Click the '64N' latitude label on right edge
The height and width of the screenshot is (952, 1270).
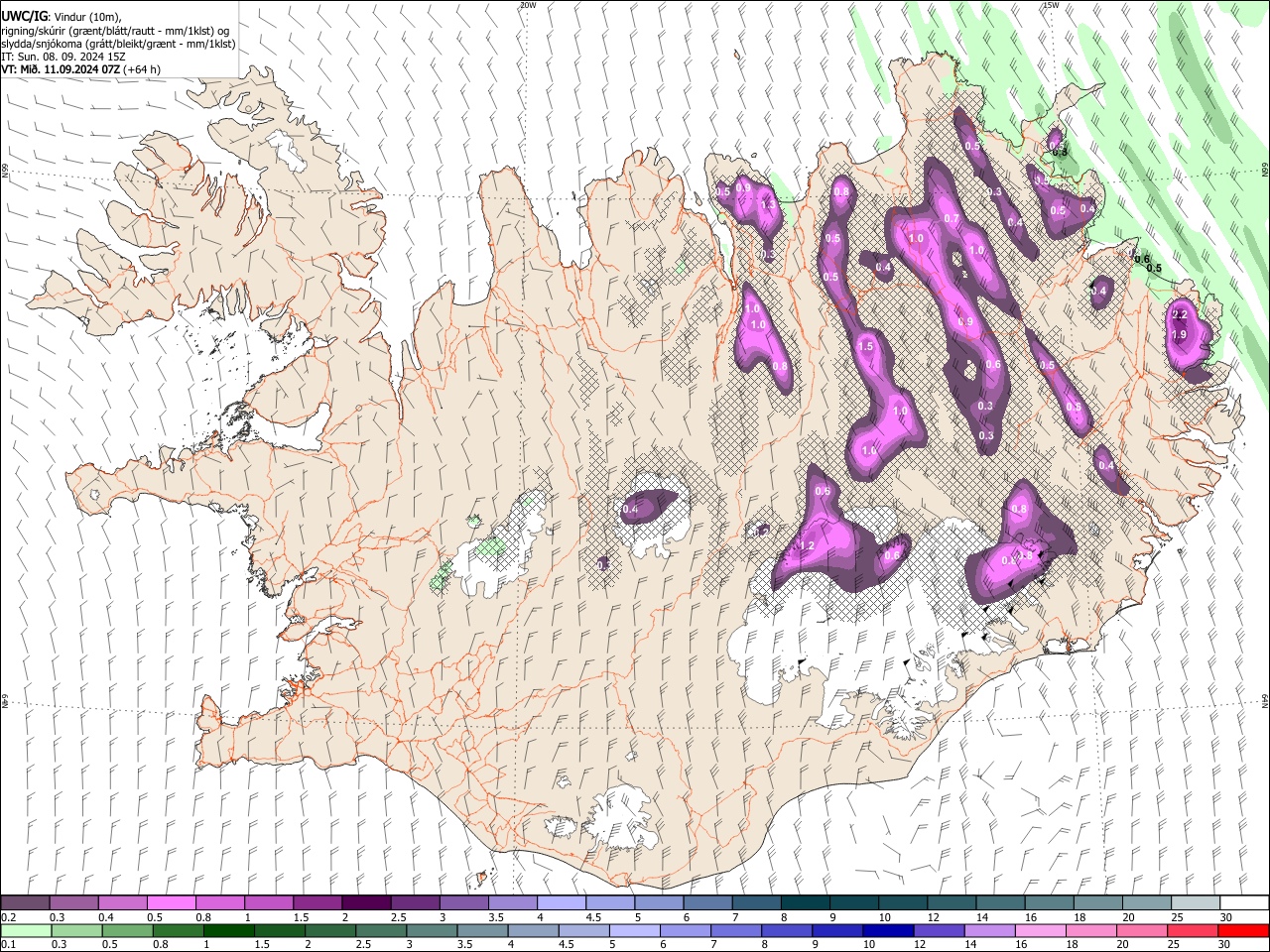point(1265,700)
